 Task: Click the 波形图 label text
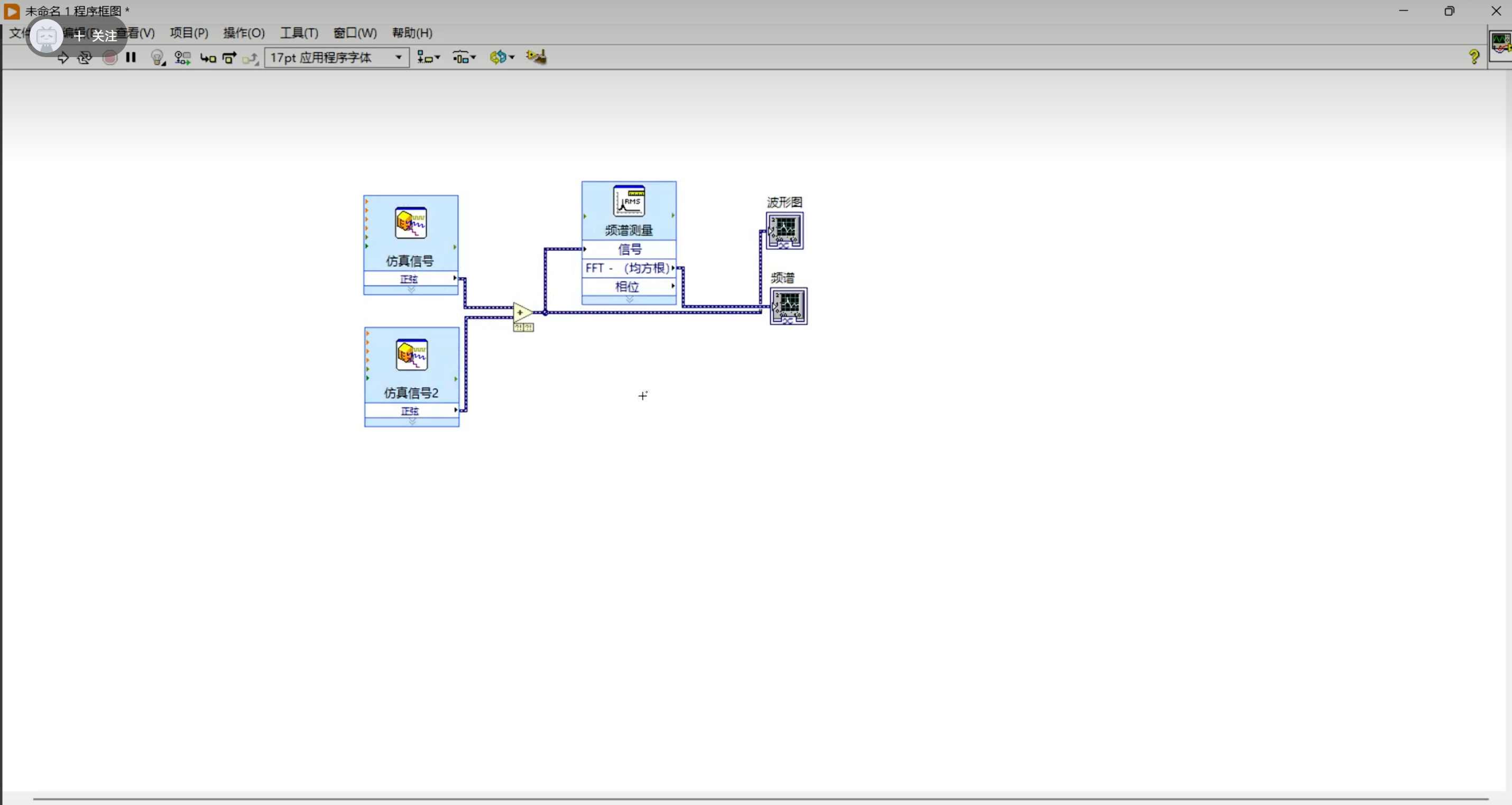(x=785, y=203)
